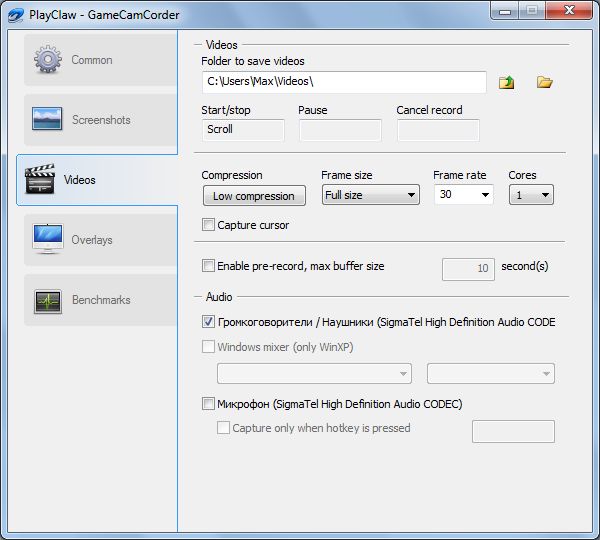Click the folder path field C:\Users\Max\Videos\
The image size is (600, 540).
pos(344,82)
